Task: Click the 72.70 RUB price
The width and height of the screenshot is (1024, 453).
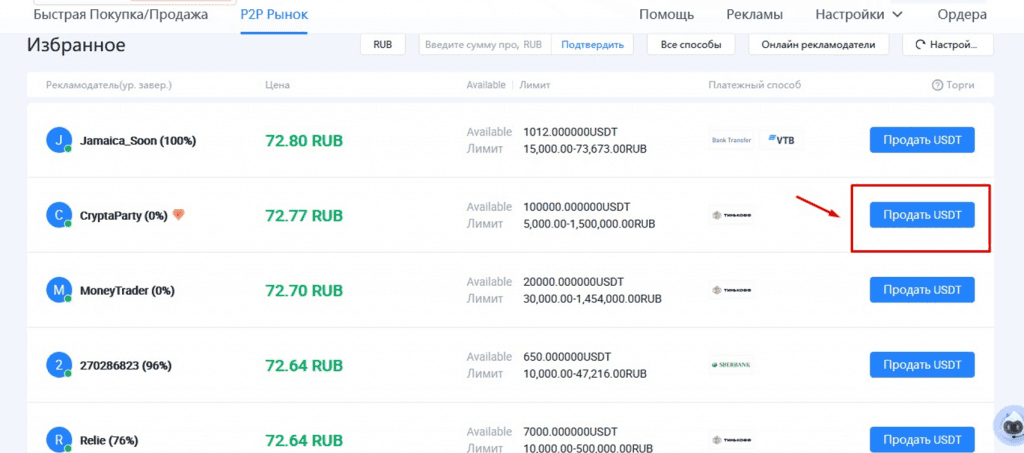Action: pos(304,290)
